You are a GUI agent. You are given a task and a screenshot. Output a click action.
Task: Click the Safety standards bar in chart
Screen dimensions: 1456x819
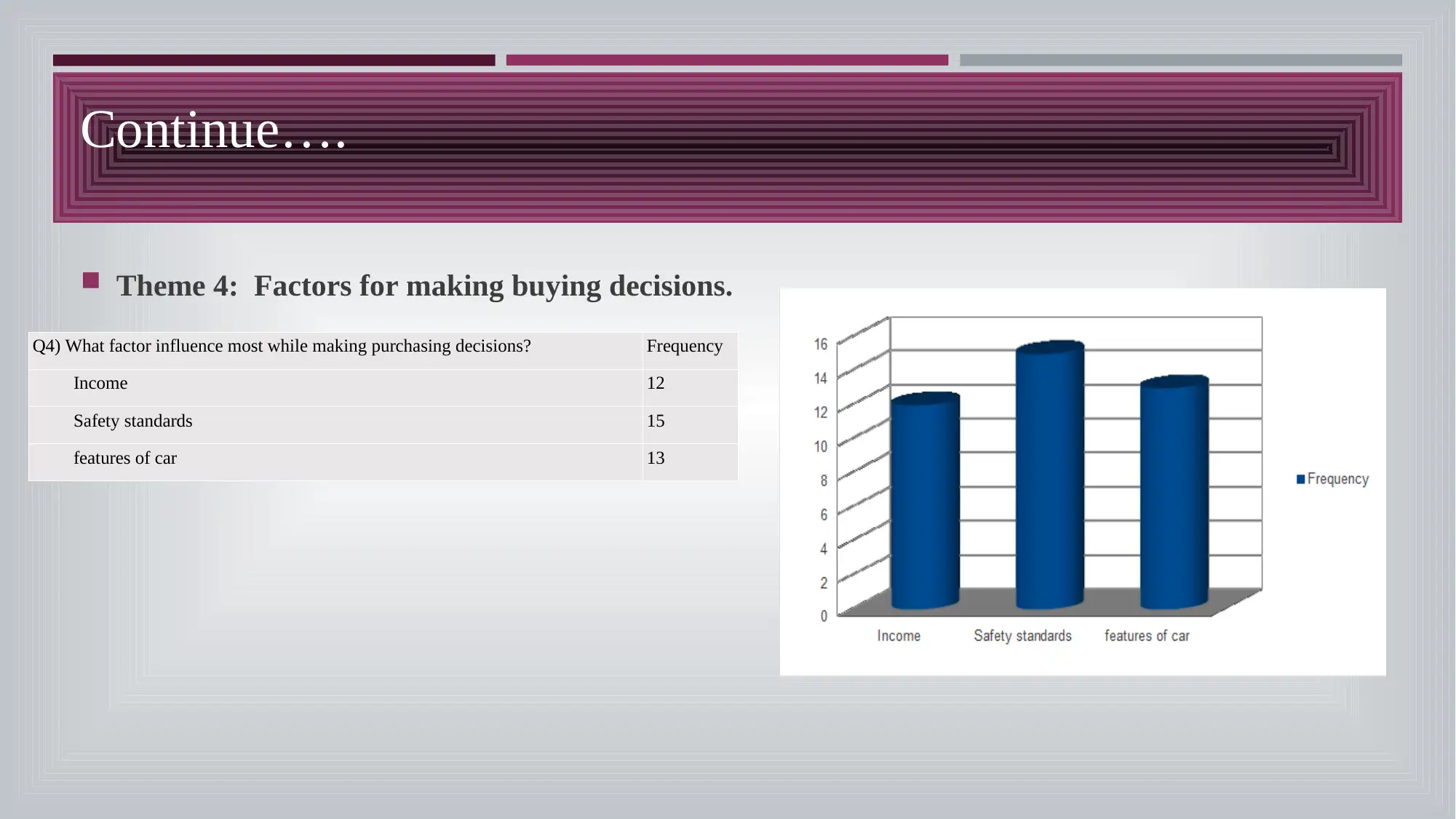pyautogui.click(x=1050, y=475)
